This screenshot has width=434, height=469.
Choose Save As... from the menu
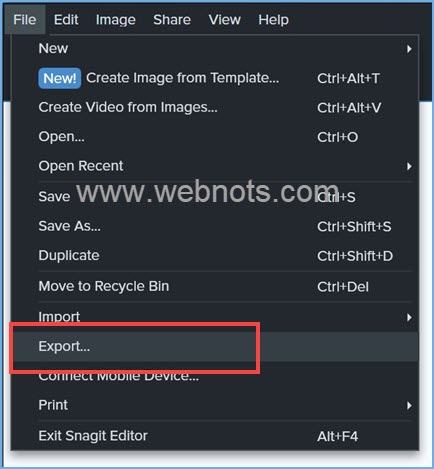(x=215, y=226)
